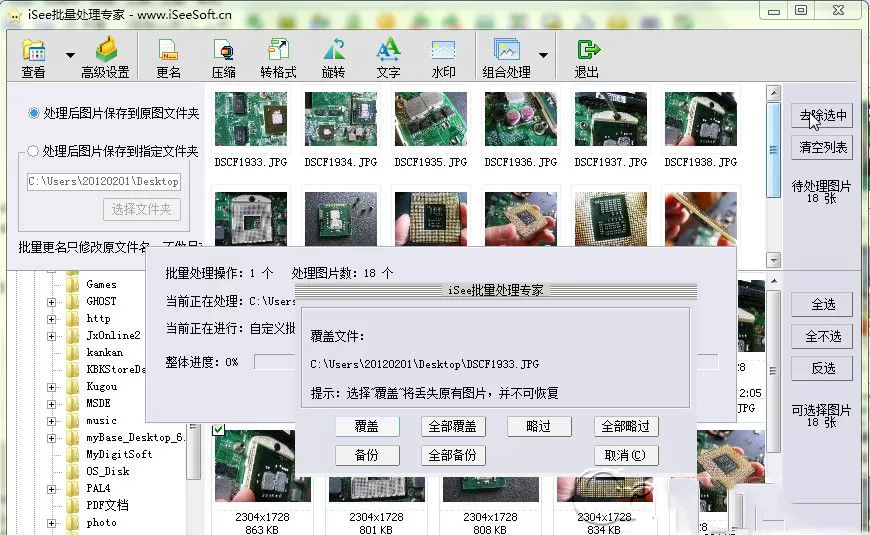The height and width of the screenshot is (535, 870).
Task: Click the pending images list scrollbar thumb
Action: 773,150
